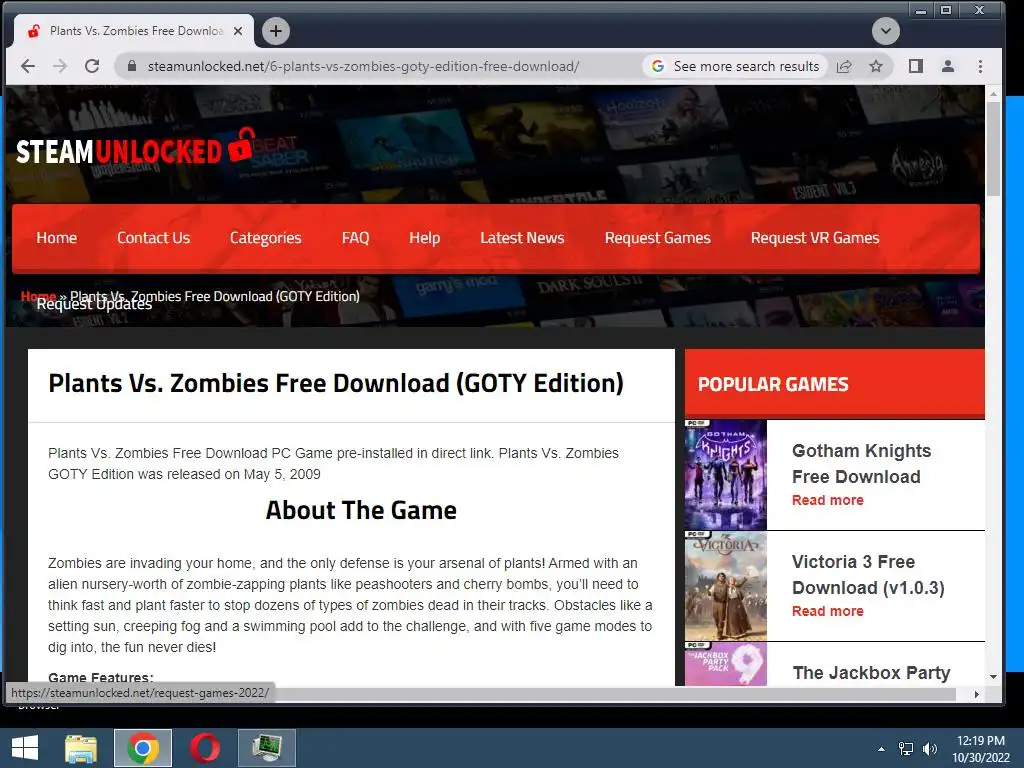
Task: Reload the page with the refresh icon
Action: 92,66
